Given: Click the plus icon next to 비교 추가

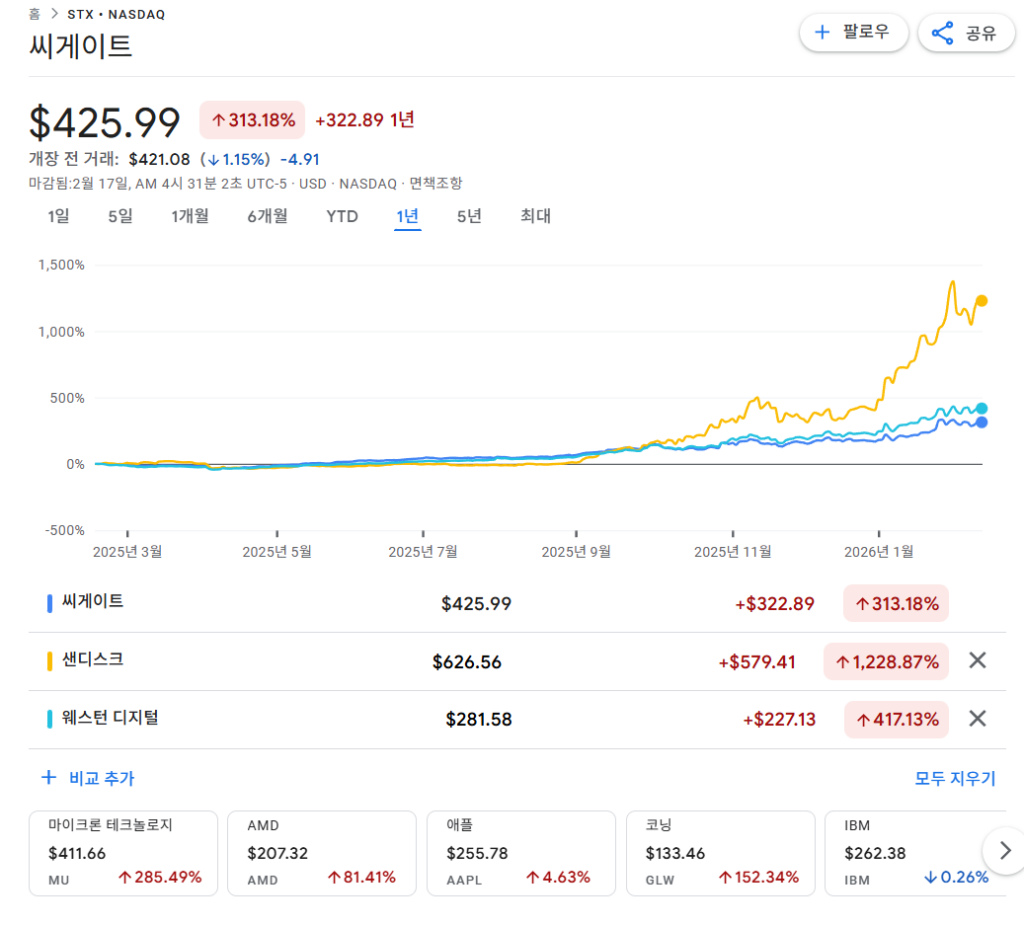Looking at the screenshot, I should (x=48, y=777).
